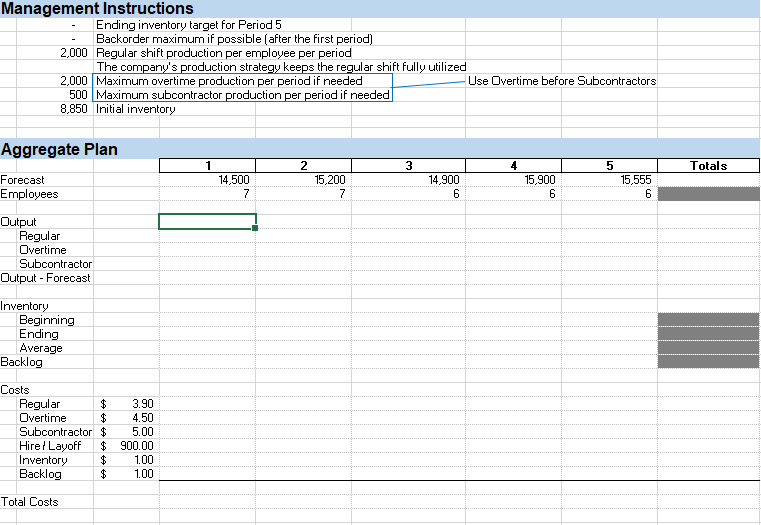Select column header period 3
Screen dimensions: 761x525
408,166
